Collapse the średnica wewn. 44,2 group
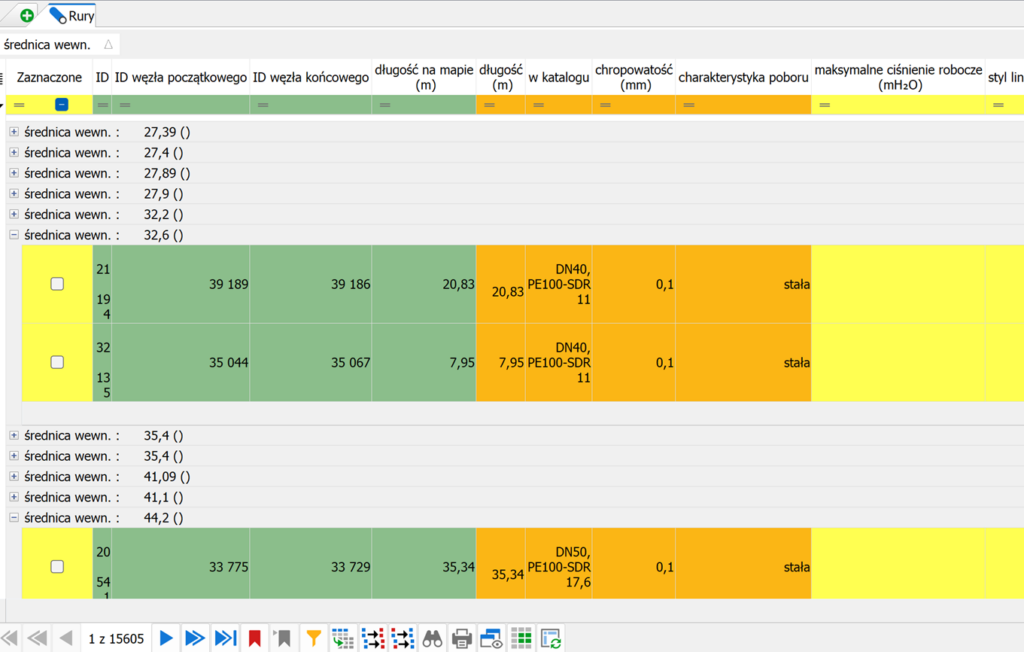 (14, 518)
